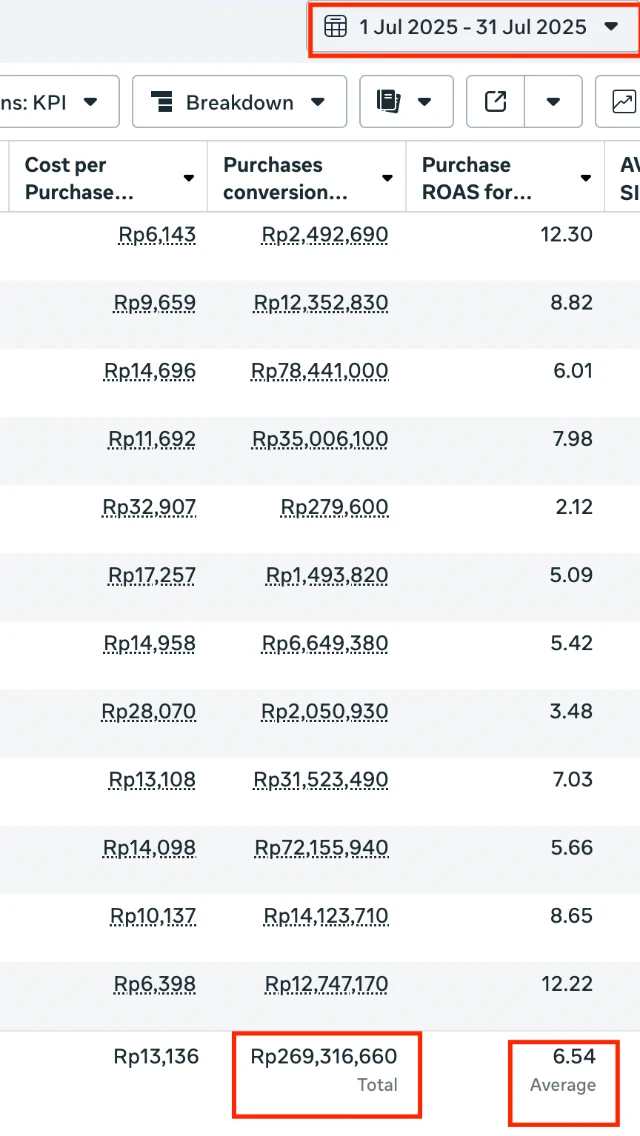Open the Purchases conversion column menu arrow
This screenshot has height=1136, width=640.
click(x=387, y=179)
